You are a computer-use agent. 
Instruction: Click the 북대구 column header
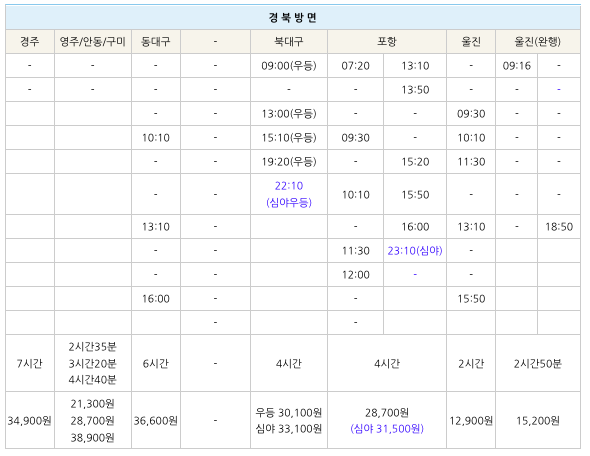(x=289, y=41)
